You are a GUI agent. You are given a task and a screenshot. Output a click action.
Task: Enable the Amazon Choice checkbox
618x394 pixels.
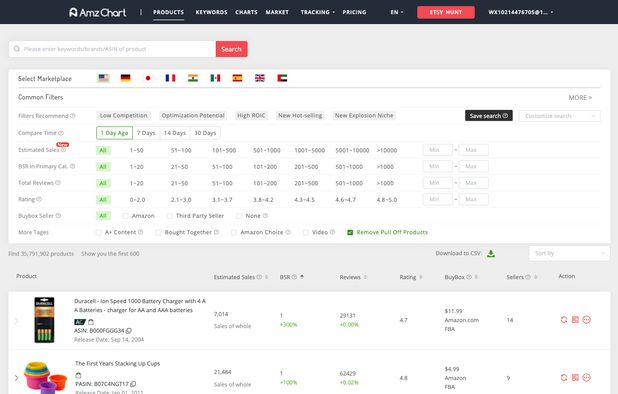point(234,232)
